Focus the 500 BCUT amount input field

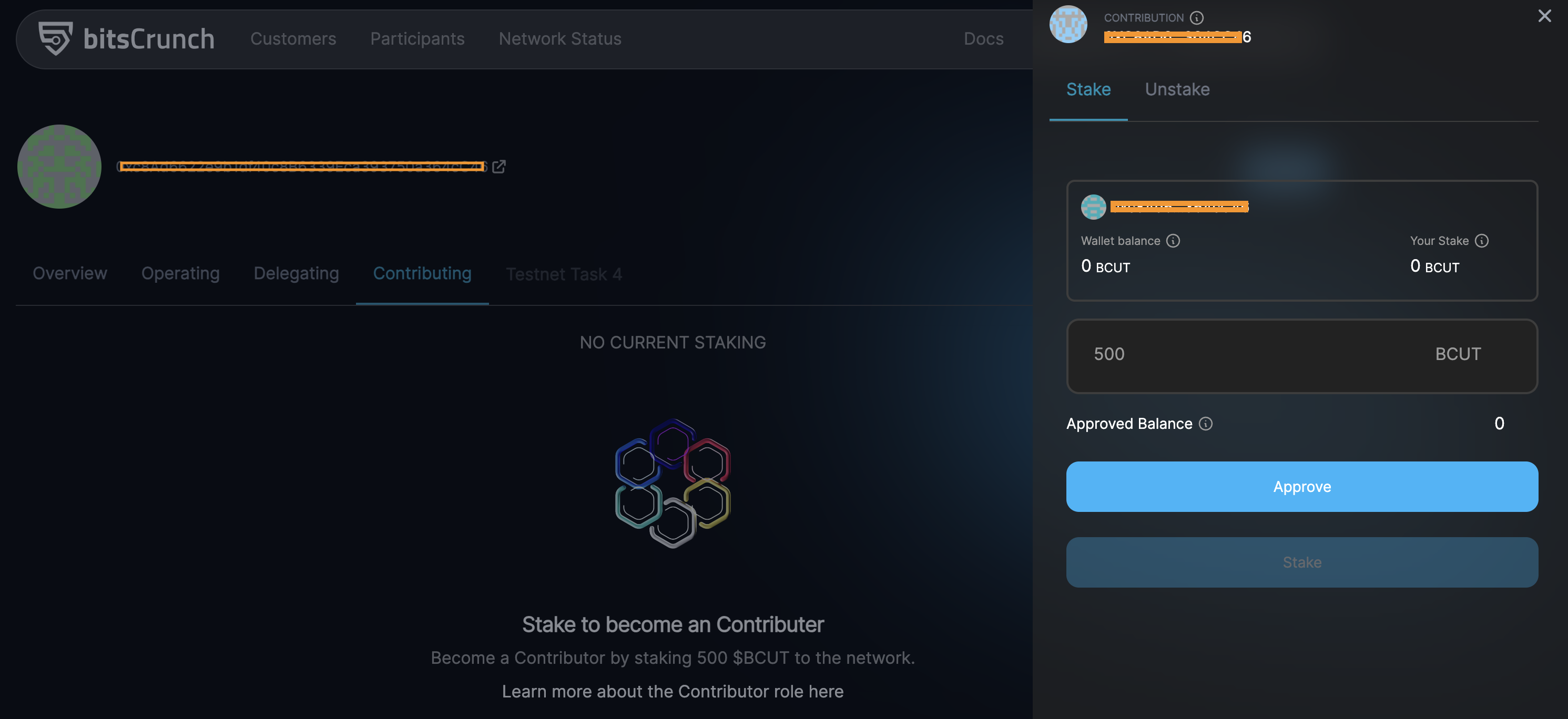(1302, 356)
